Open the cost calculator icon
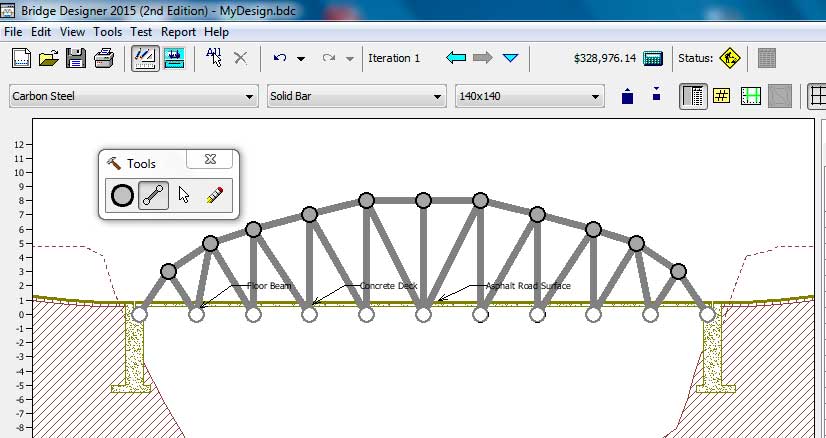The height and width of the screenshot is (438, 826). (654, 58)
